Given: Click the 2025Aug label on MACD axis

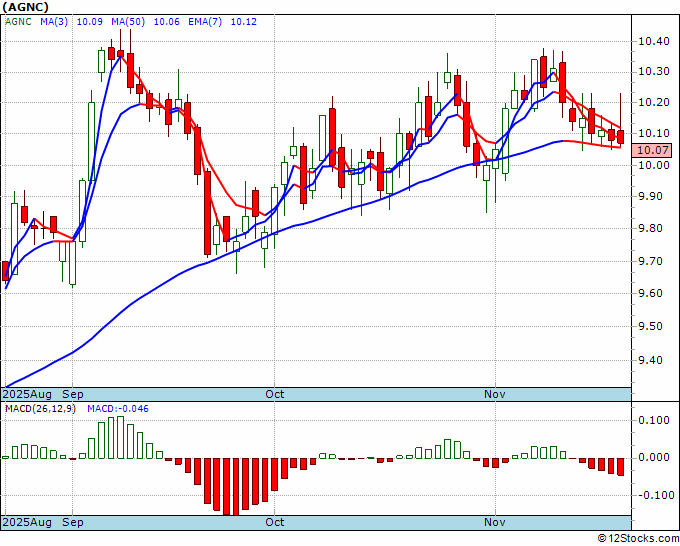Looking at the screenshot, I should [x=27, y=522].
